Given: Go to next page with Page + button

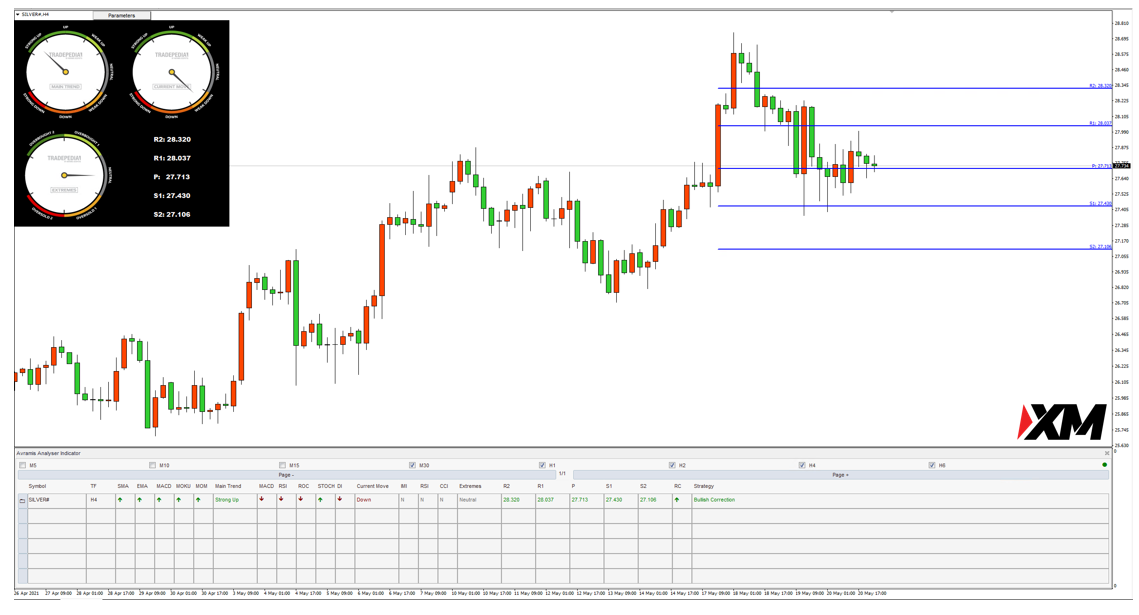Looking at the screenshot, I should (840, 475).
